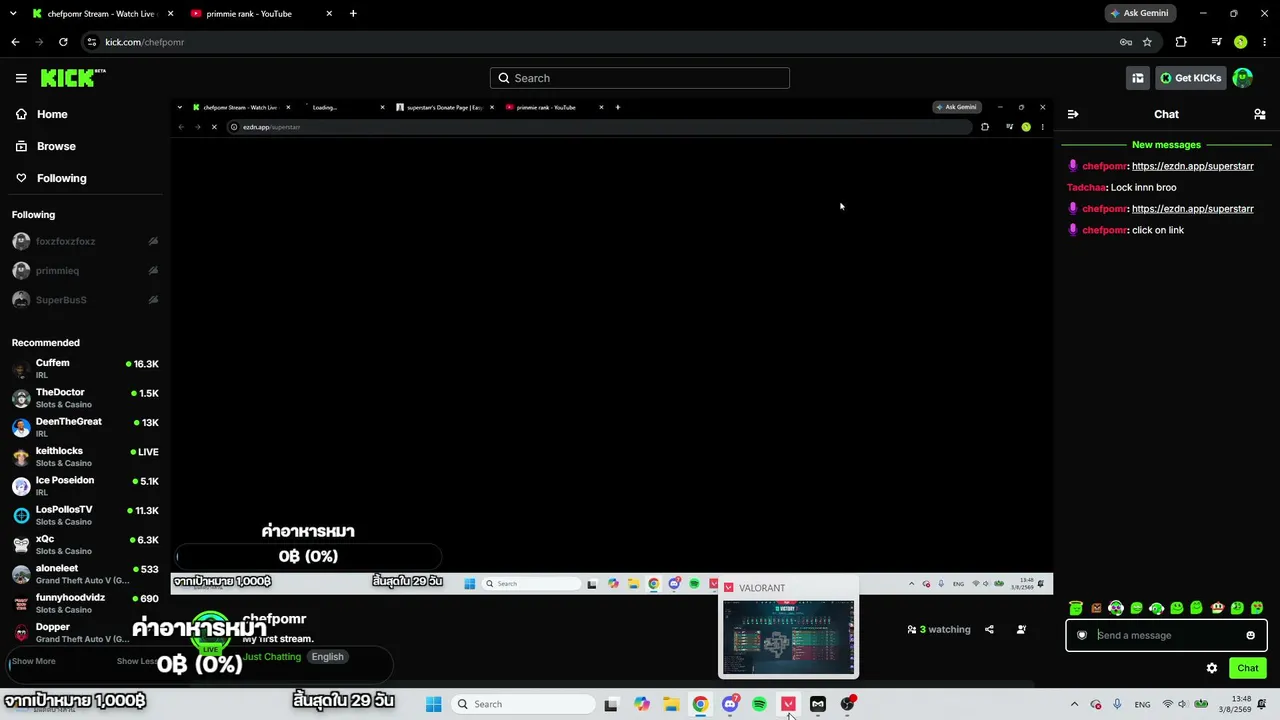Open recommended channel aloneleet
This screenshot has width=1280, height=720.
point(85,574)
